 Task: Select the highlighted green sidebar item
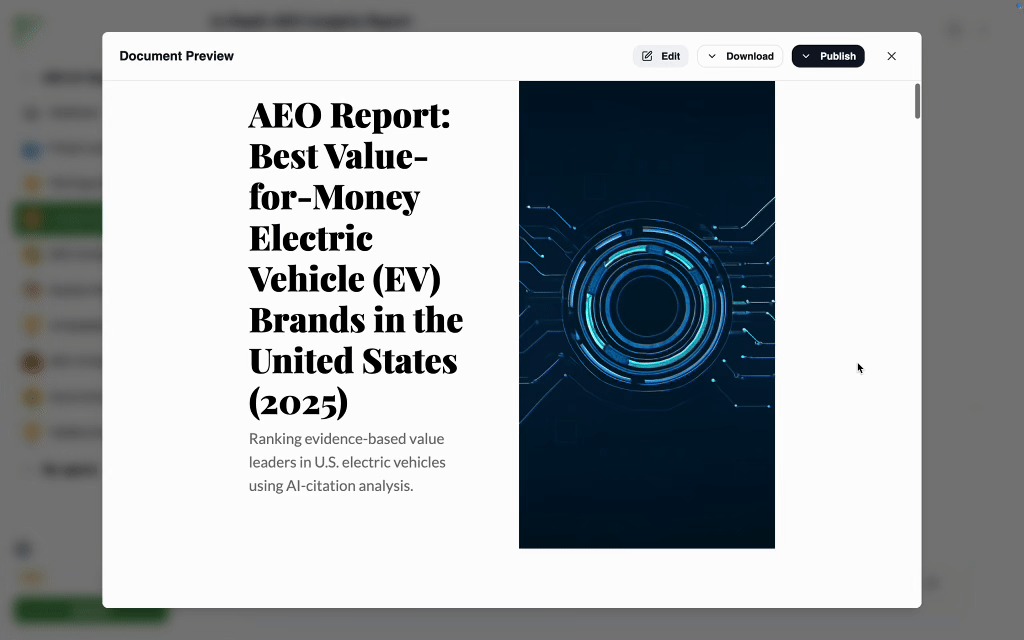coord(57,219)
